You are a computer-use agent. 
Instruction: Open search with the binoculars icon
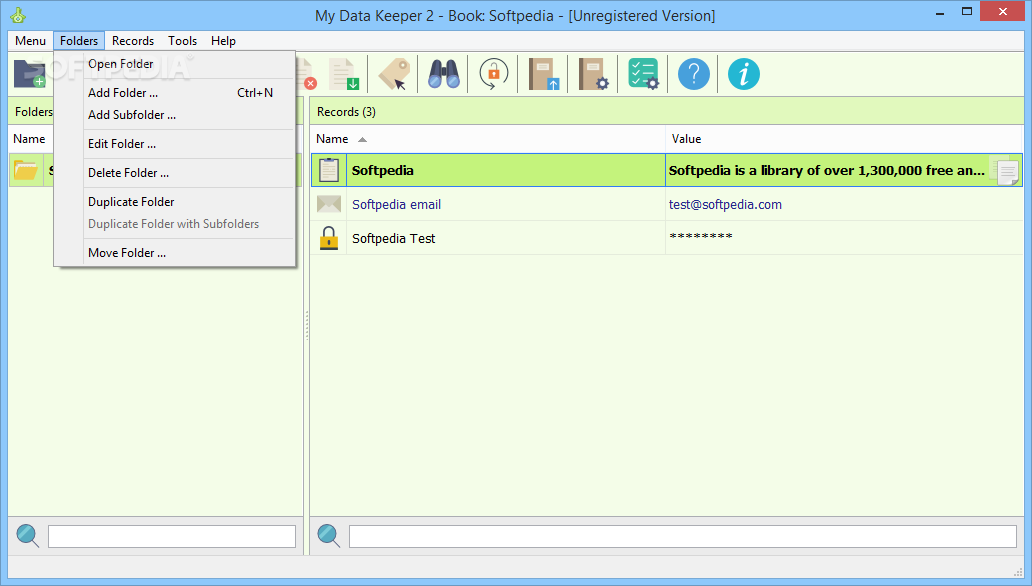444,74
